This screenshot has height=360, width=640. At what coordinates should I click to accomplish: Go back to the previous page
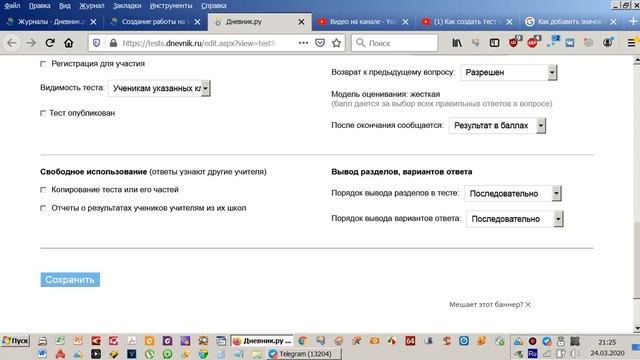point(12,43)
